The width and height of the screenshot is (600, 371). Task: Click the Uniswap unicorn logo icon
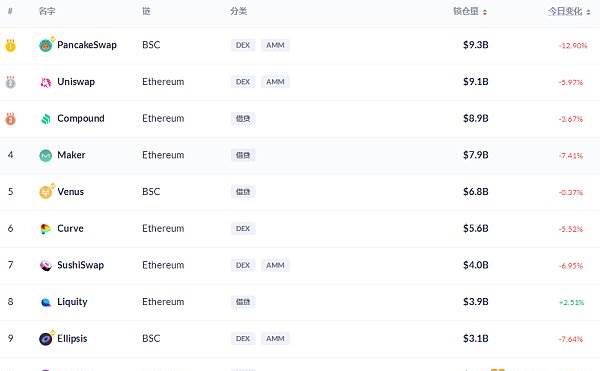pyautogui.click(x=46, y=82)
